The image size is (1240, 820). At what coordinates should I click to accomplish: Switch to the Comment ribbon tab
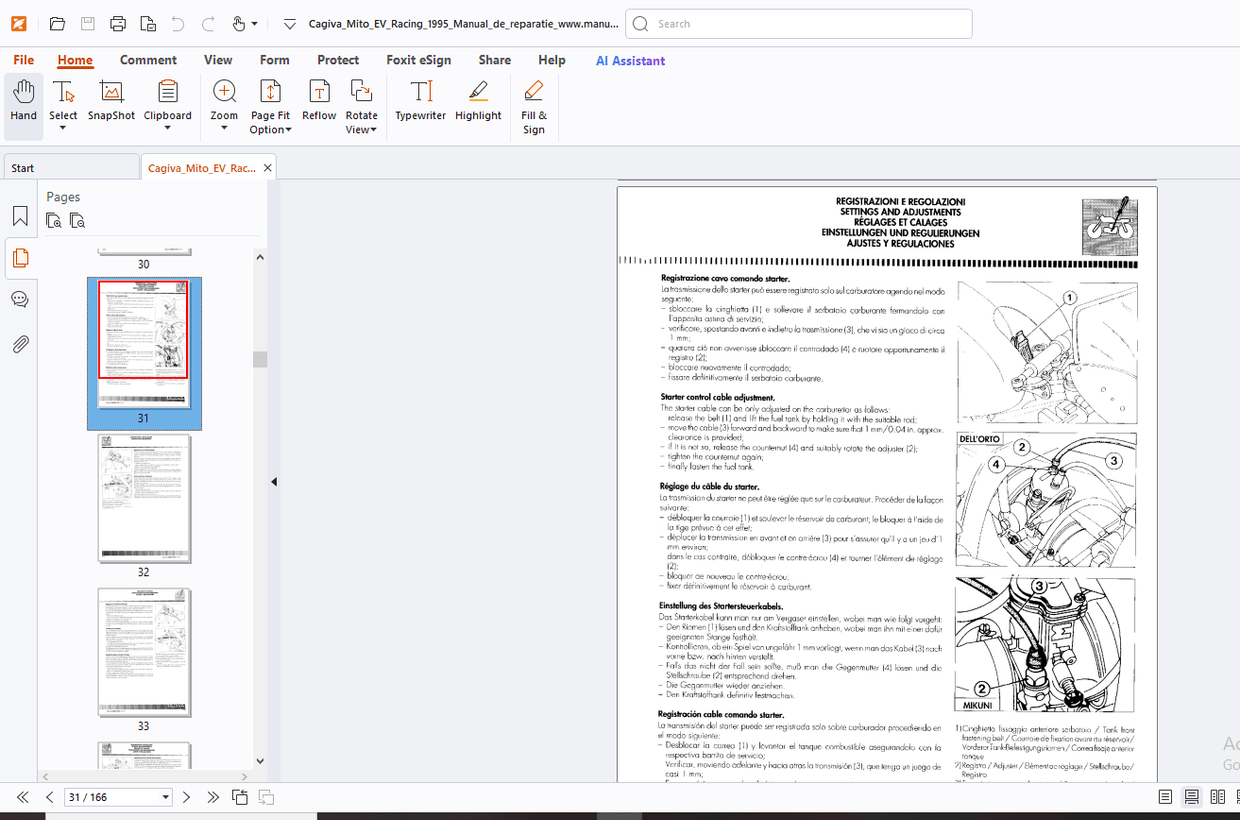point(148,60)
